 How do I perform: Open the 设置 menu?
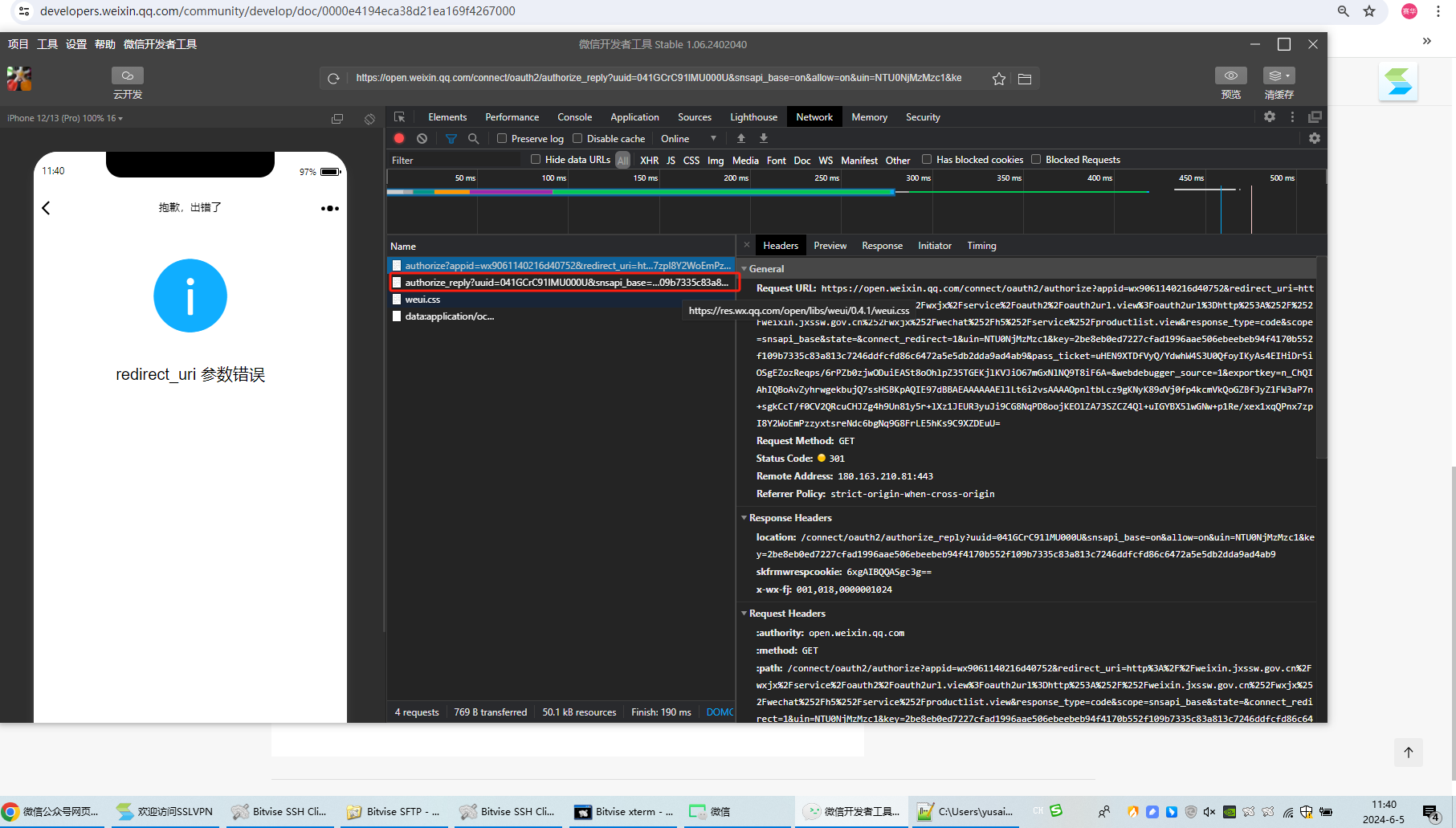point(76,44)
